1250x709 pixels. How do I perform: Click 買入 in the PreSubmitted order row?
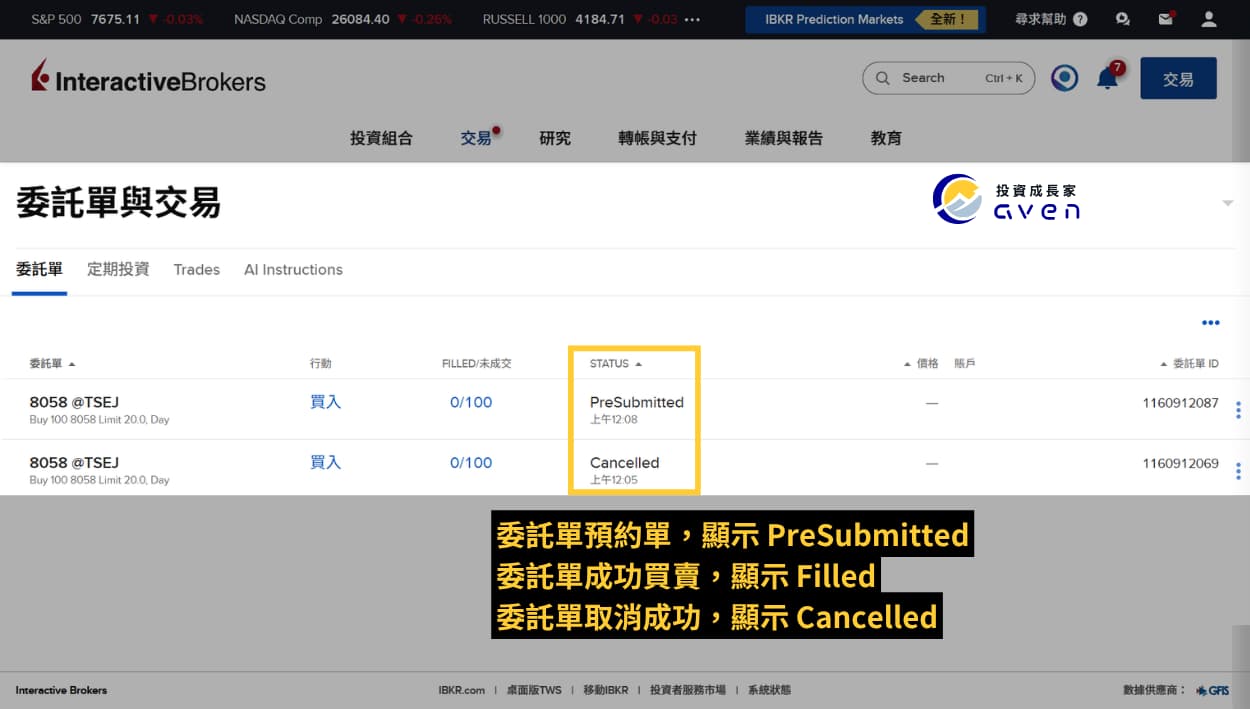[325, 402]
